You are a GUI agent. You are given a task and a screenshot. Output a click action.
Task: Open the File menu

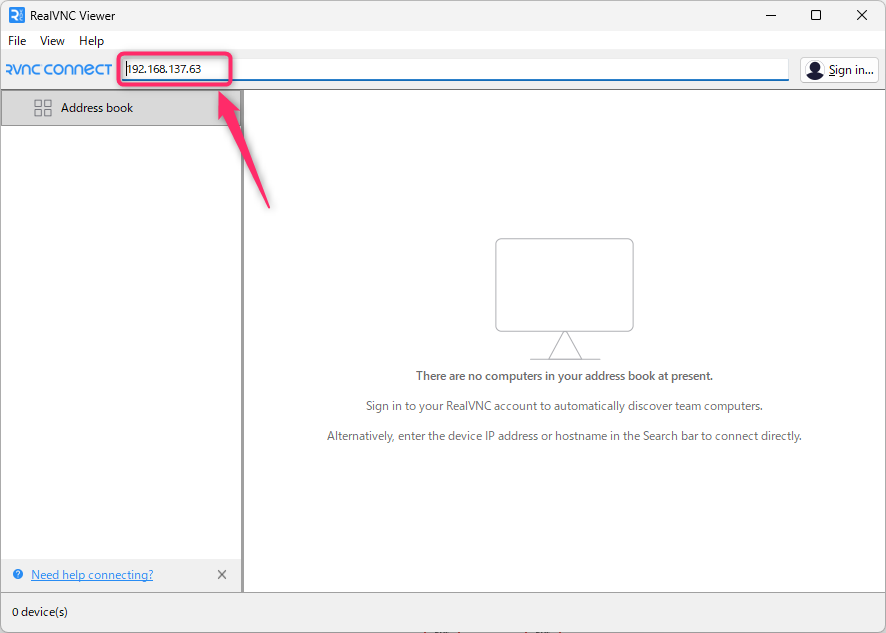pyautogui.click(x=17, y=41)
